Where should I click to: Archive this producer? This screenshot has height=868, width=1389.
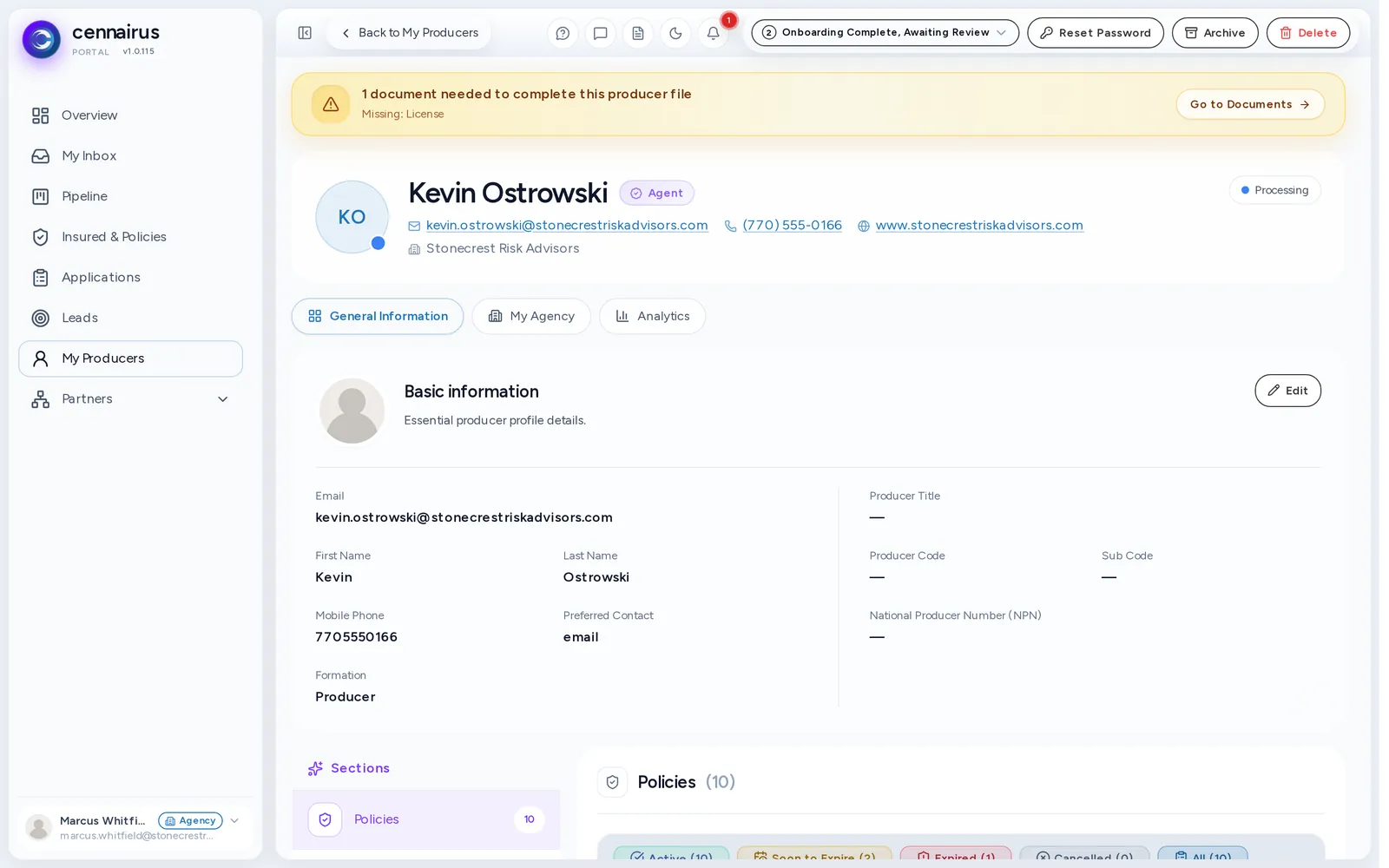click(x=1215, y=33)
